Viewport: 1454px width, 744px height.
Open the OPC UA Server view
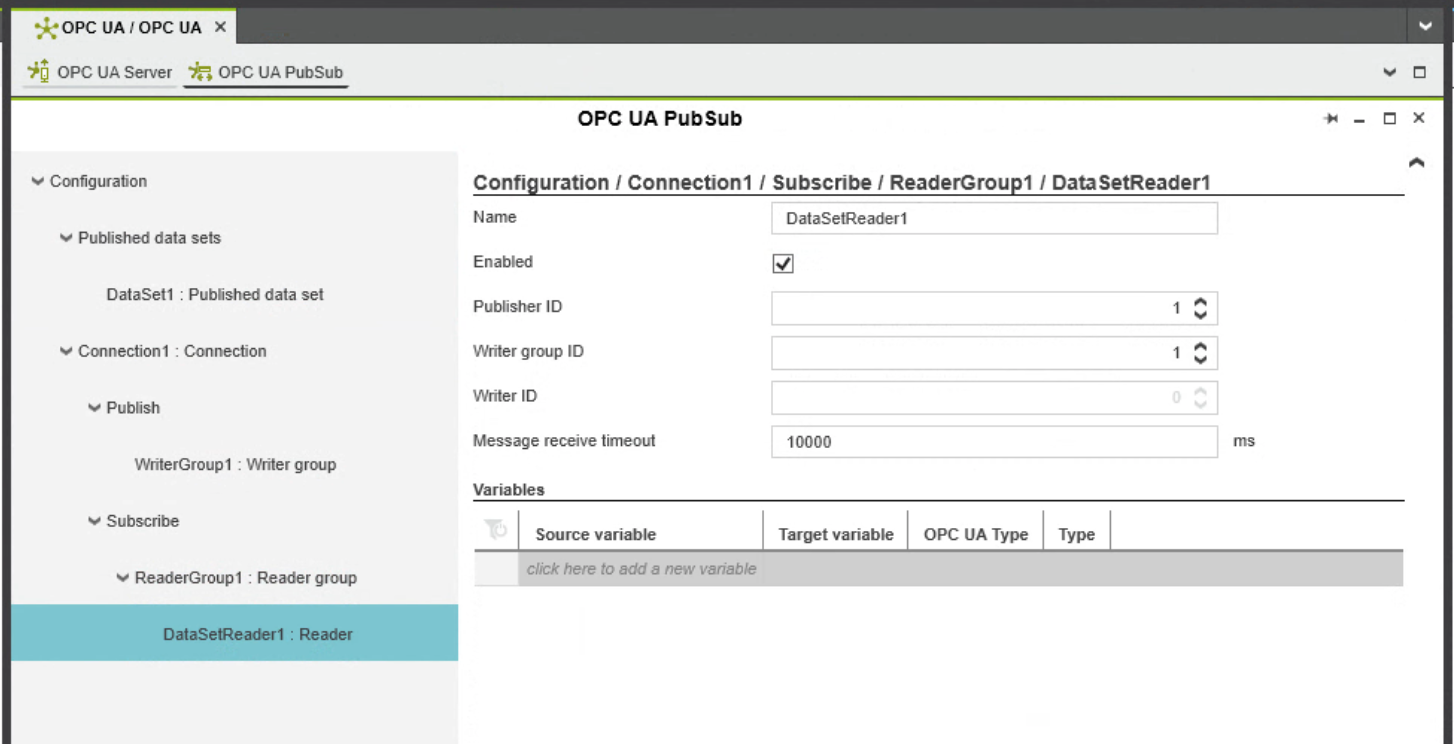99,72
